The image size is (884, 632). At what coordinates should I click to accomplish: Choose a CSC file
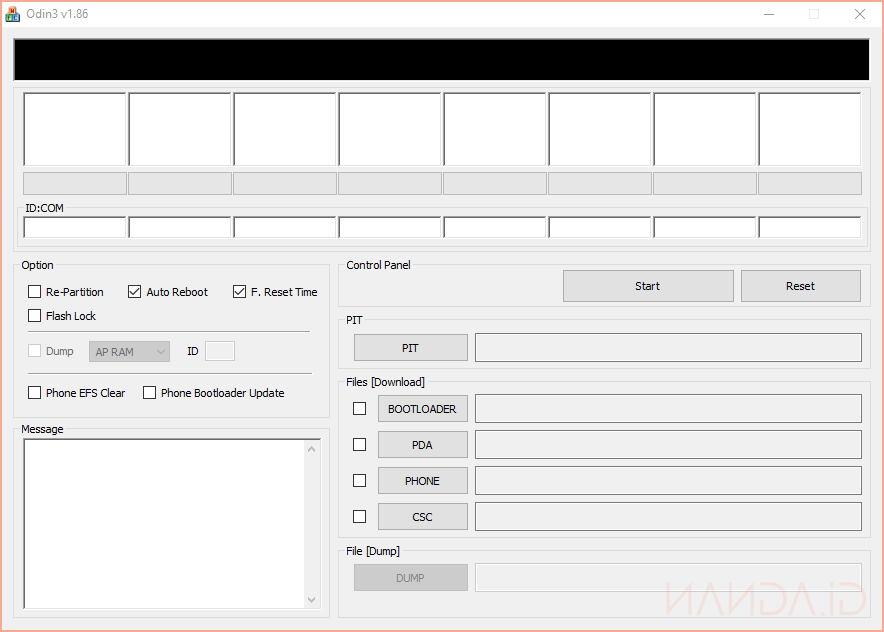pos(422,517)
